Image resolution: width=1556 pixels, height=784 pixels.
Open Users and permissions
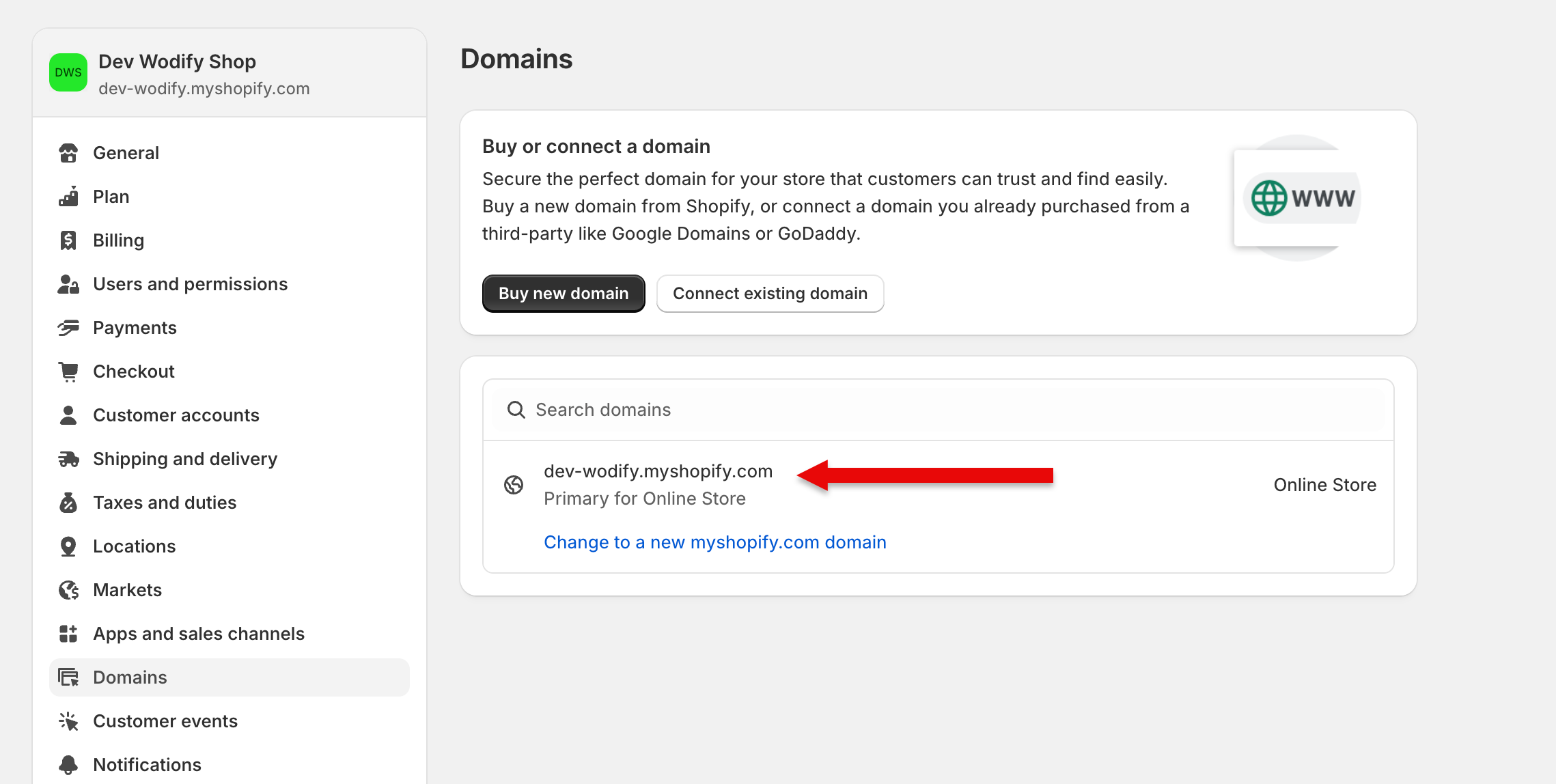point(230,284)
